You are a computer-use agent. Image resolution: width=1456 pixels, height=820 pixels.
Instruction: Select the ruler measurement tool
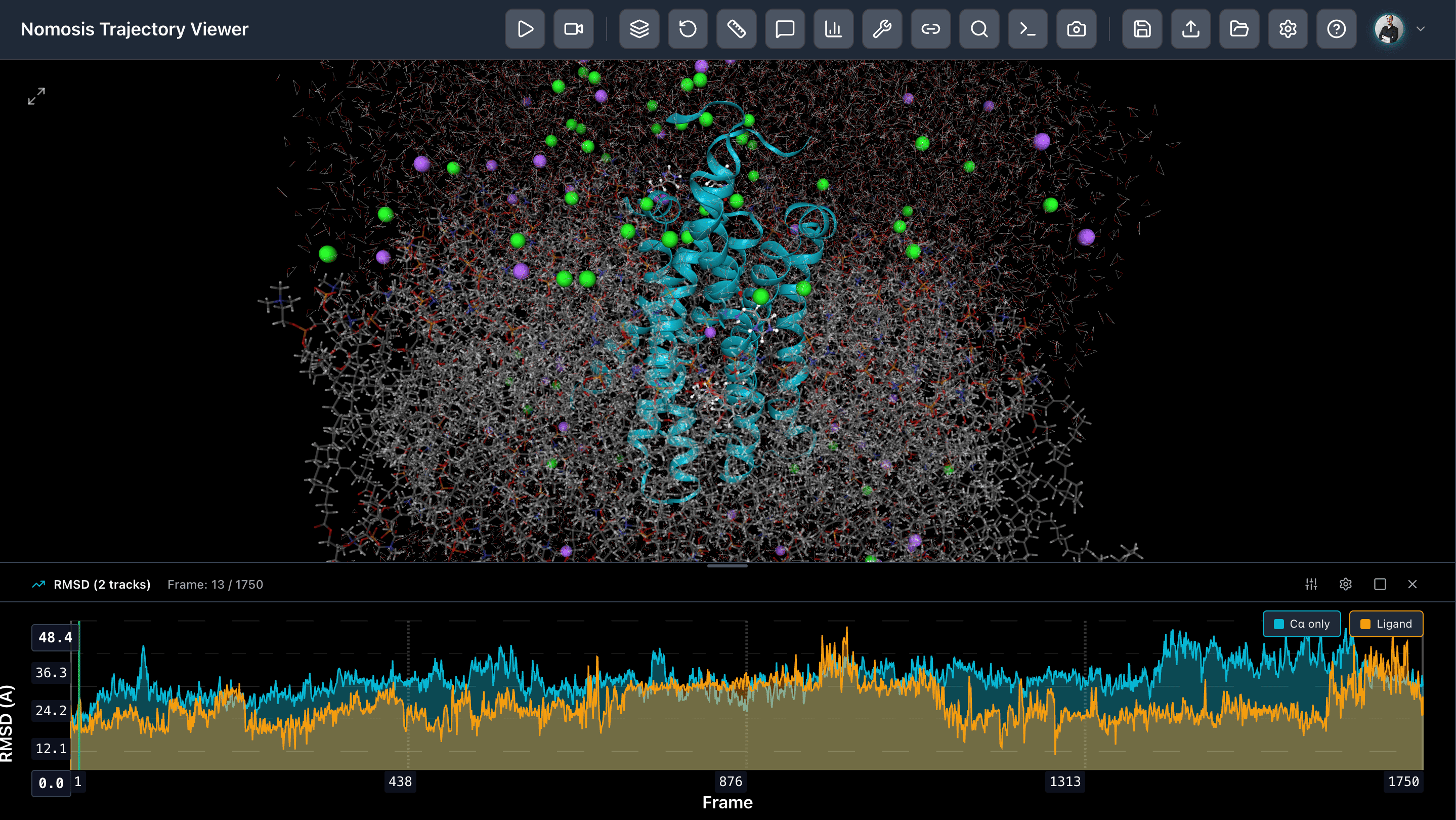pos(737,29)
